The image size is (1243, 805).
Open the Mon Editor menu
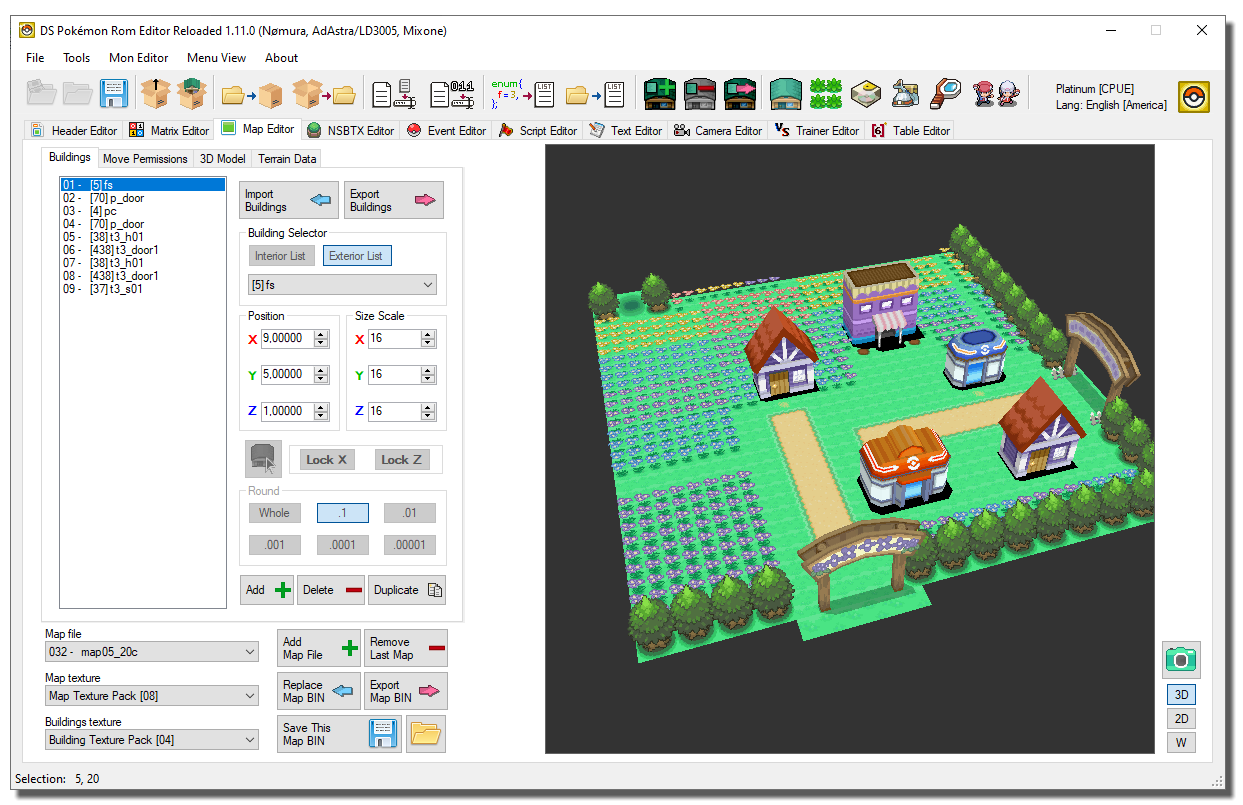[139, 58]
